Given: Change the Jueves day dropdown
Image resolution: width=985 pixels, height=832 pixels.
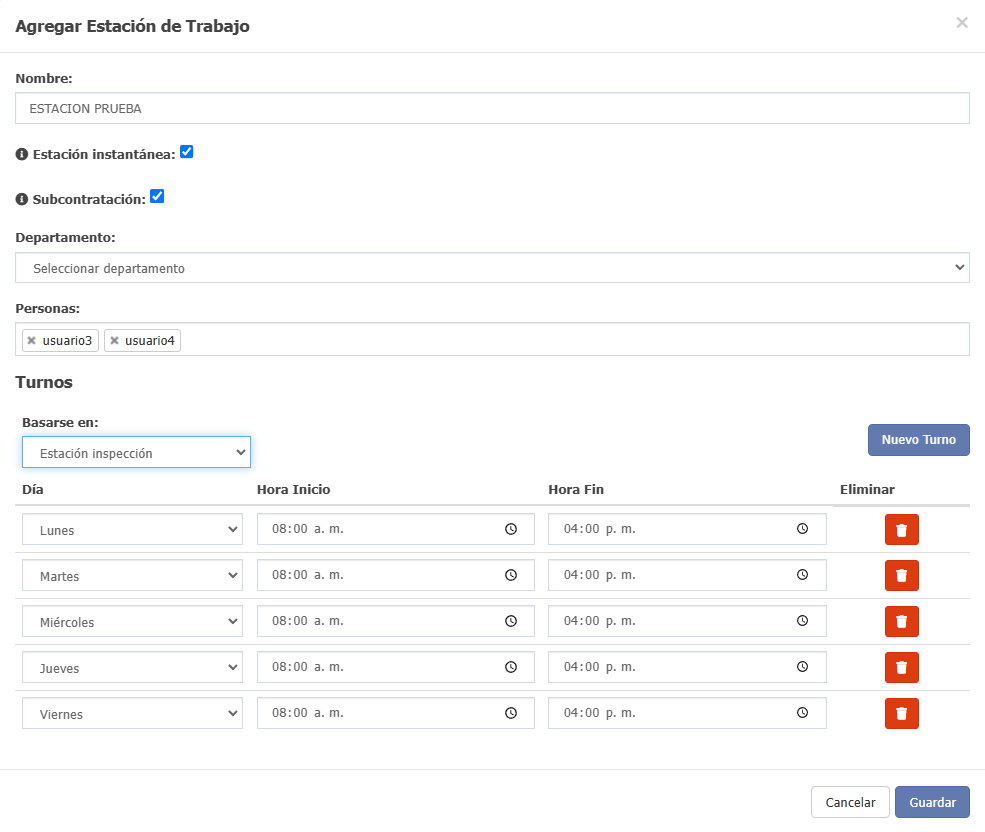Looking at the screenshot, I should coord(133,667).
